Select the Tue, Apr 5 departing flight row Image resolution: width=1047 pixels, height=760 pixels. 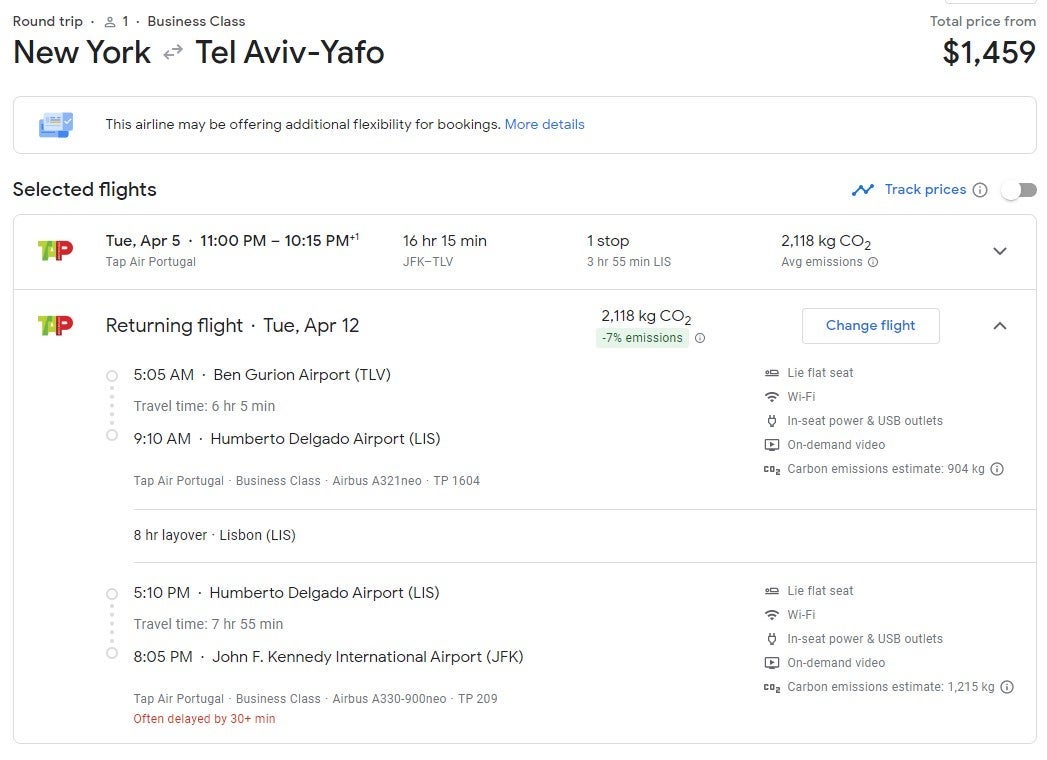(400, 250)
